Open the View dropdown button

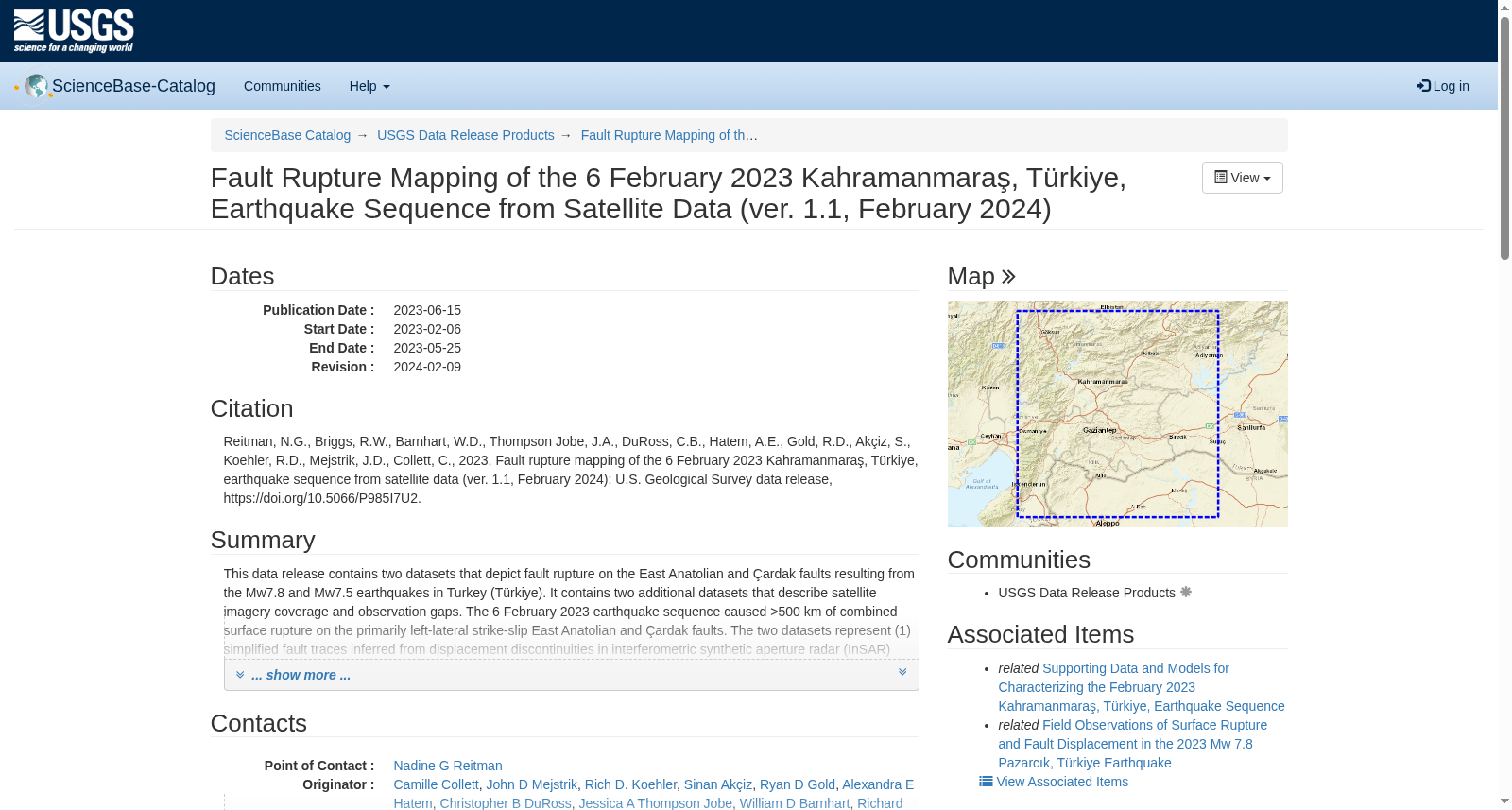point(1242,178)
